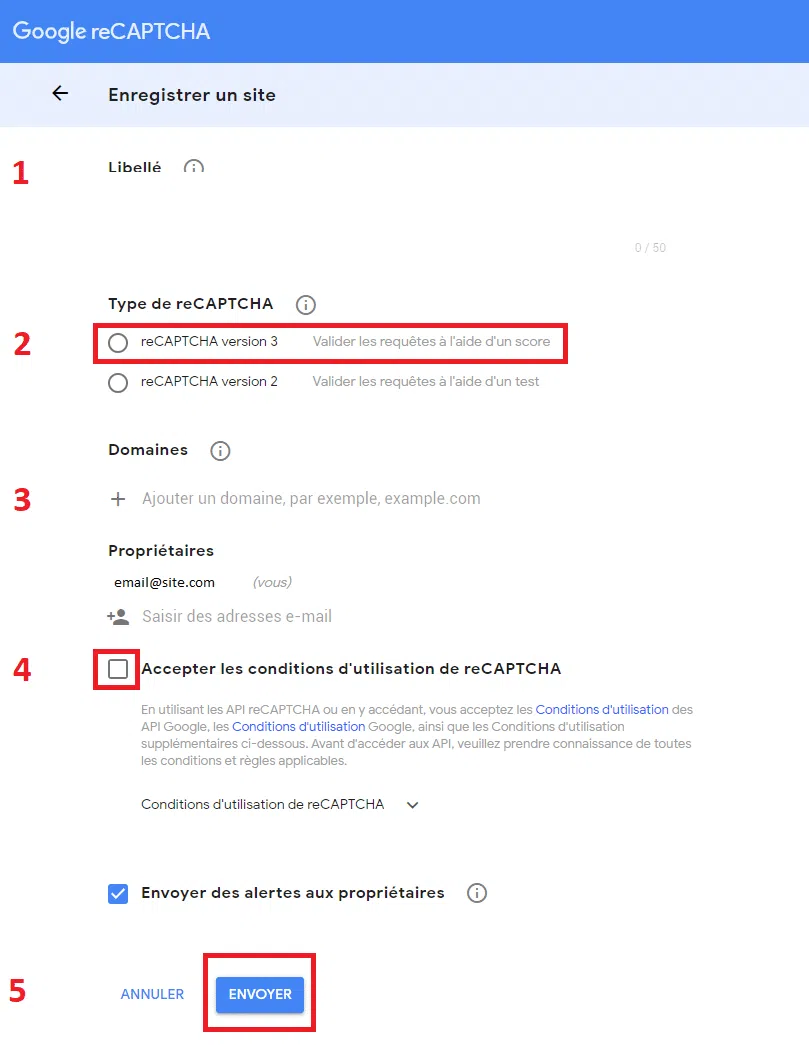Uncheck Envoyer des alertes aux propriétaires
This screenshot has width=809, height=1045.
[x=118, y=894]
